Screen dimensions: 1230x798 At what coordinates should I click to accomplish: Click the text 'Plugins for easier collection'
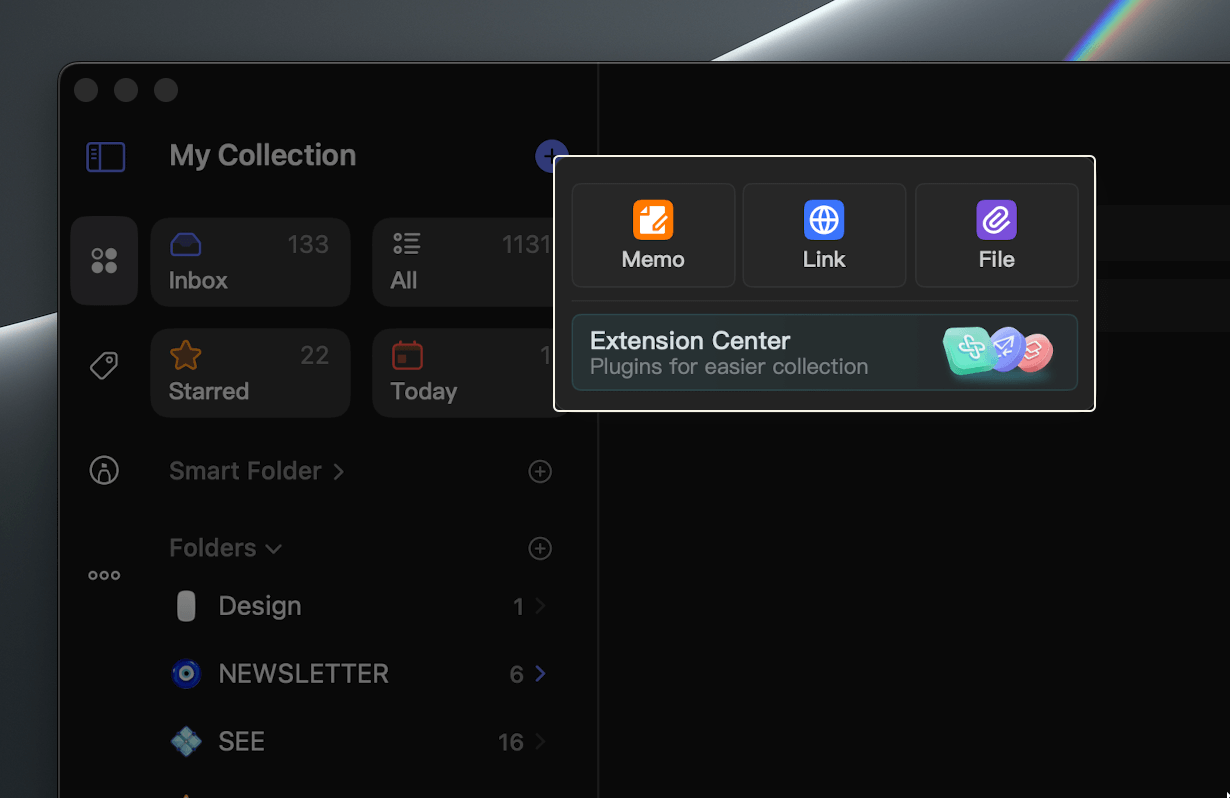click(x=729, y=367)
